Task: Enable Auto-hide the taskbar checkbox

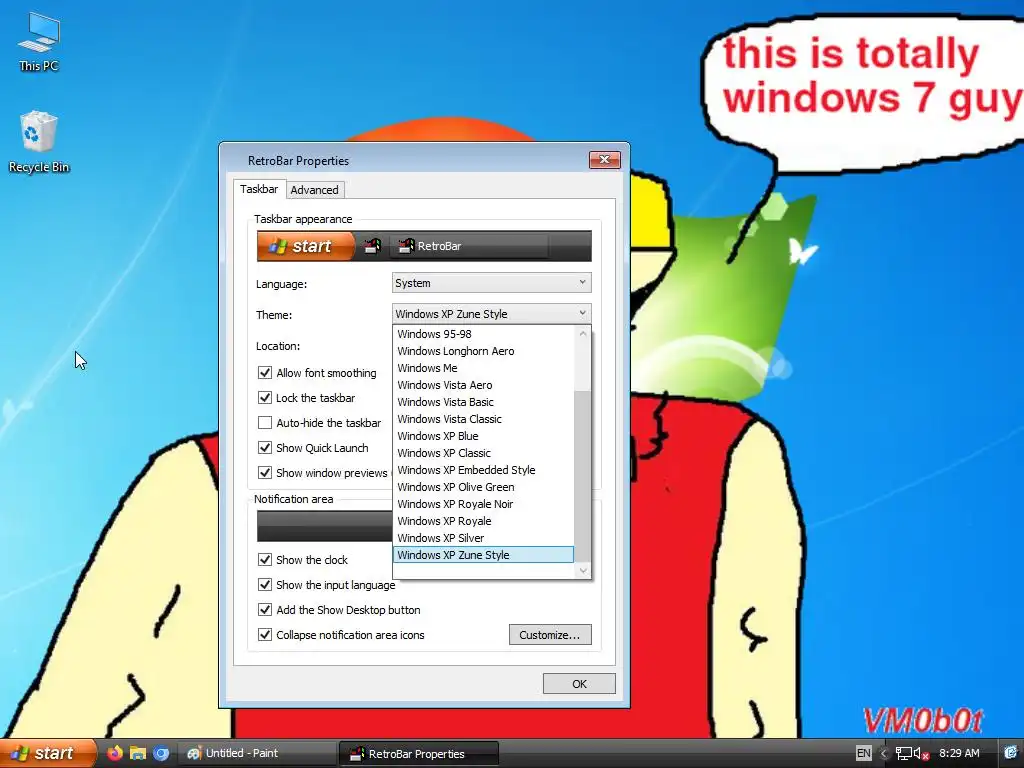Action: click(264, 423)
